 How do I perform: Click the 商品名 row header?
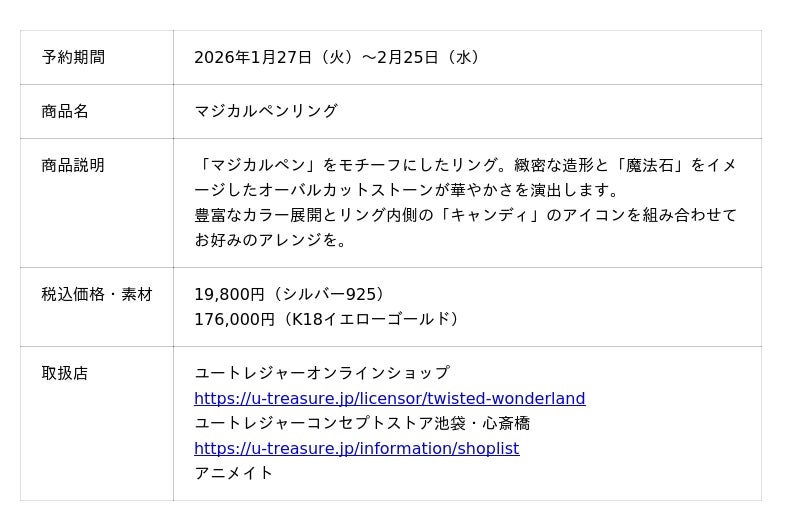[65, 111]
